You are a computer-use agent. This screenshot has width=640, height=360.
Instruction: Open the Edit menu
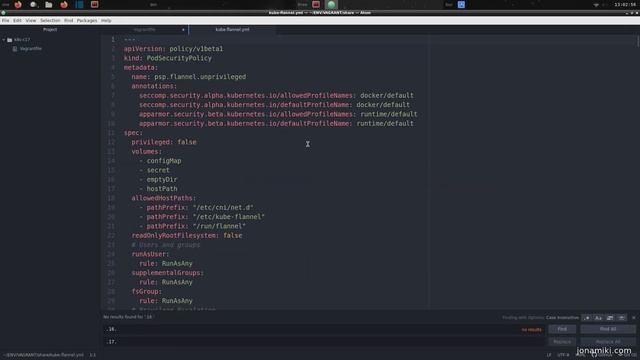pos(17,20)
